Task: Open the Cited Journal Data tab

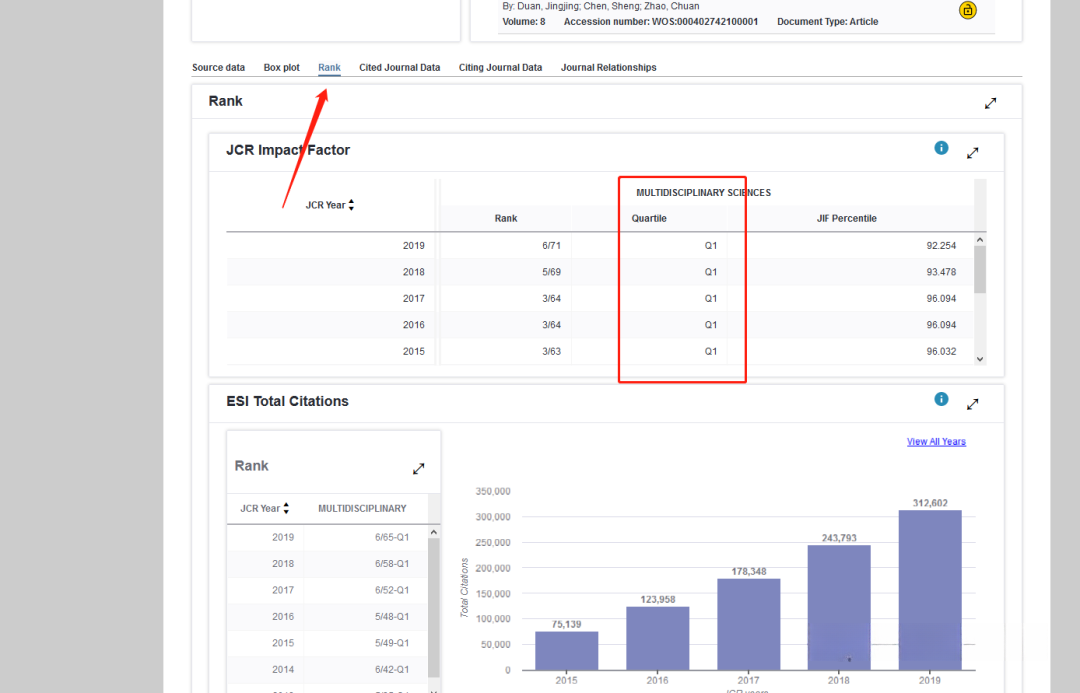Action: point(399,68)
